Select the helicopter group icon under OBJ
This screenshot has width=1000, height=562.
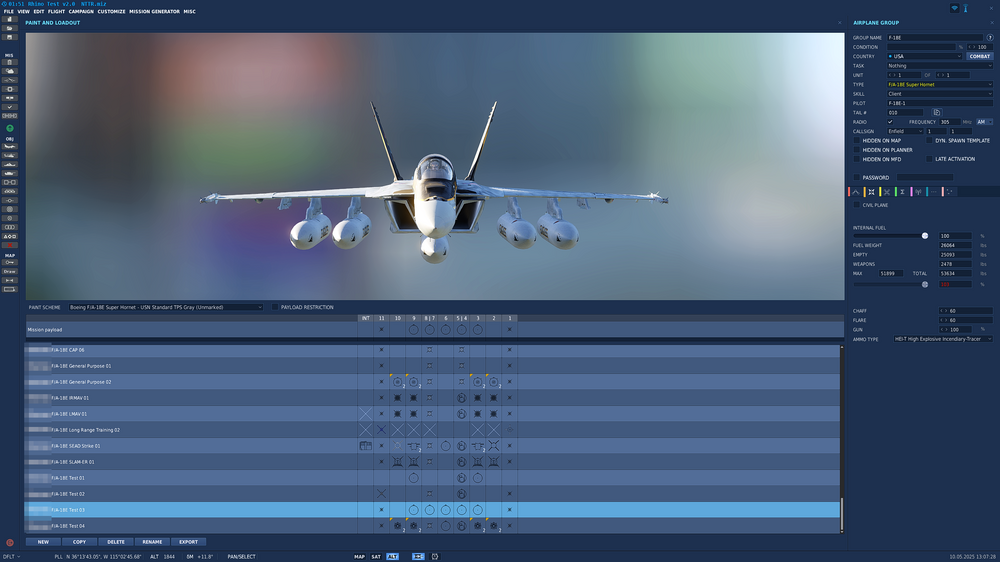[10, 156]
